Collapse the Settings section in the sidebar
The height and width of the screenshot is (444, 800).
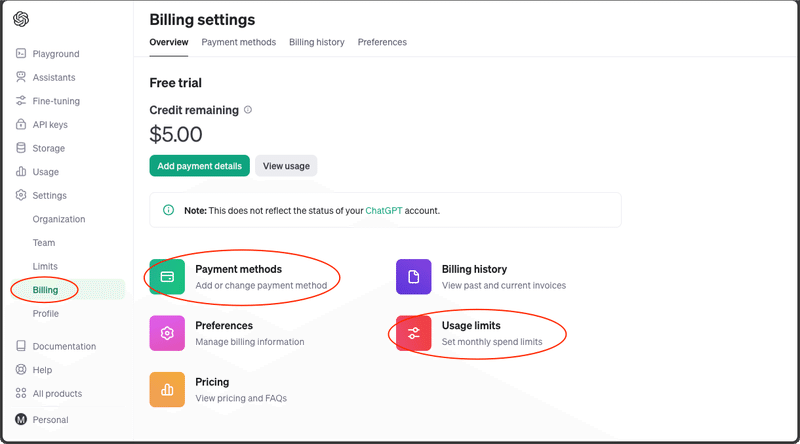click(x=49, y=196)
